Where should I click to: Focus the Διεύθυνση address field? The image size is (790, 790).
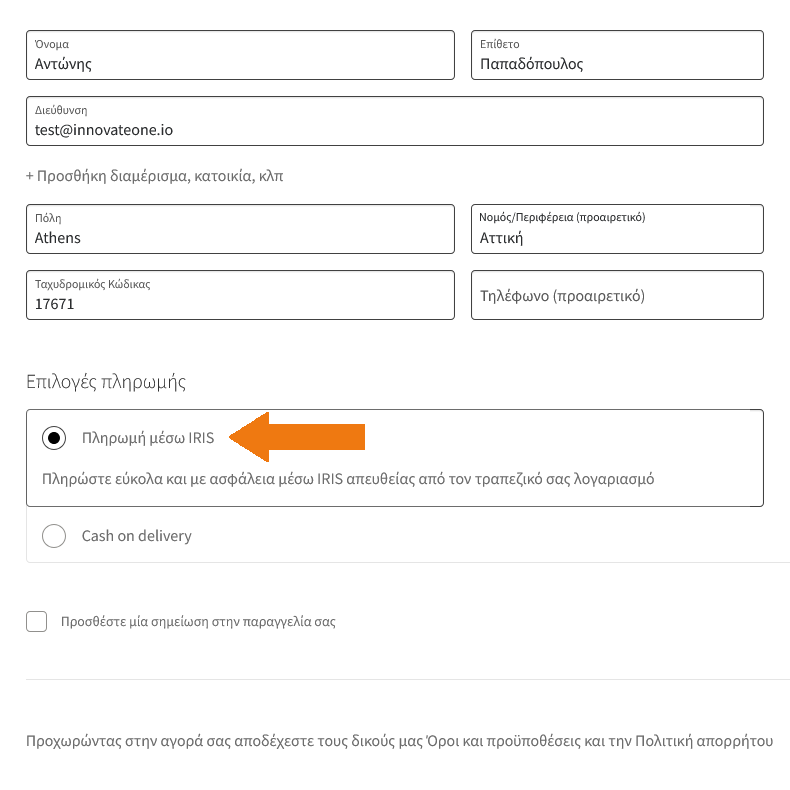point(395,121)
